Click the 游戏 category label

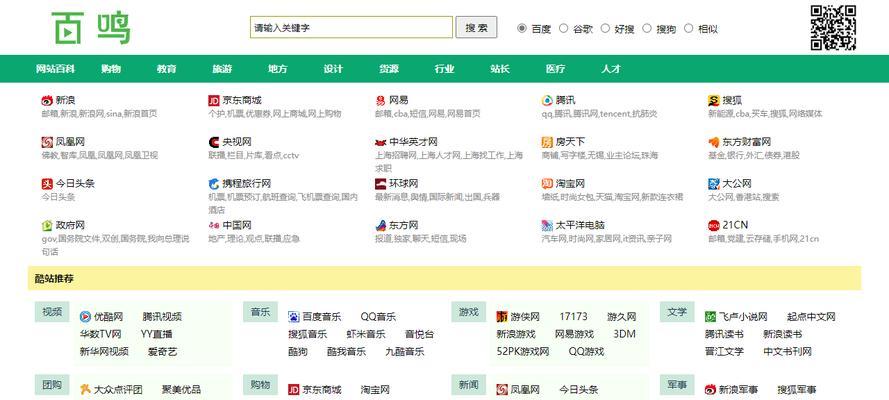[469, 312]
